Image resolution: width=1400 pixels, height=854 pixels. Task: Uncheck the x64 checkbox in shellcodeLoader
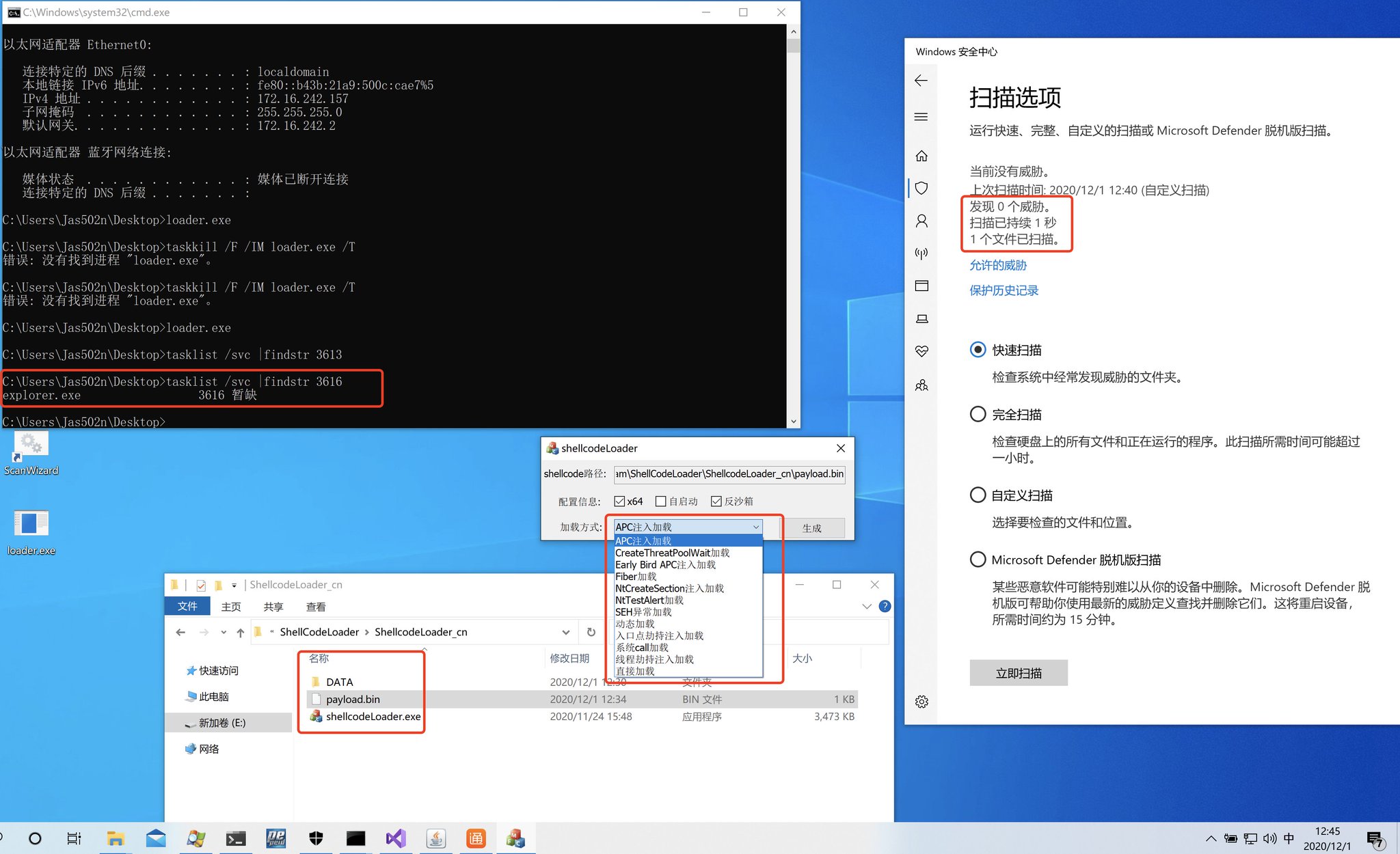tap(619, 501)
